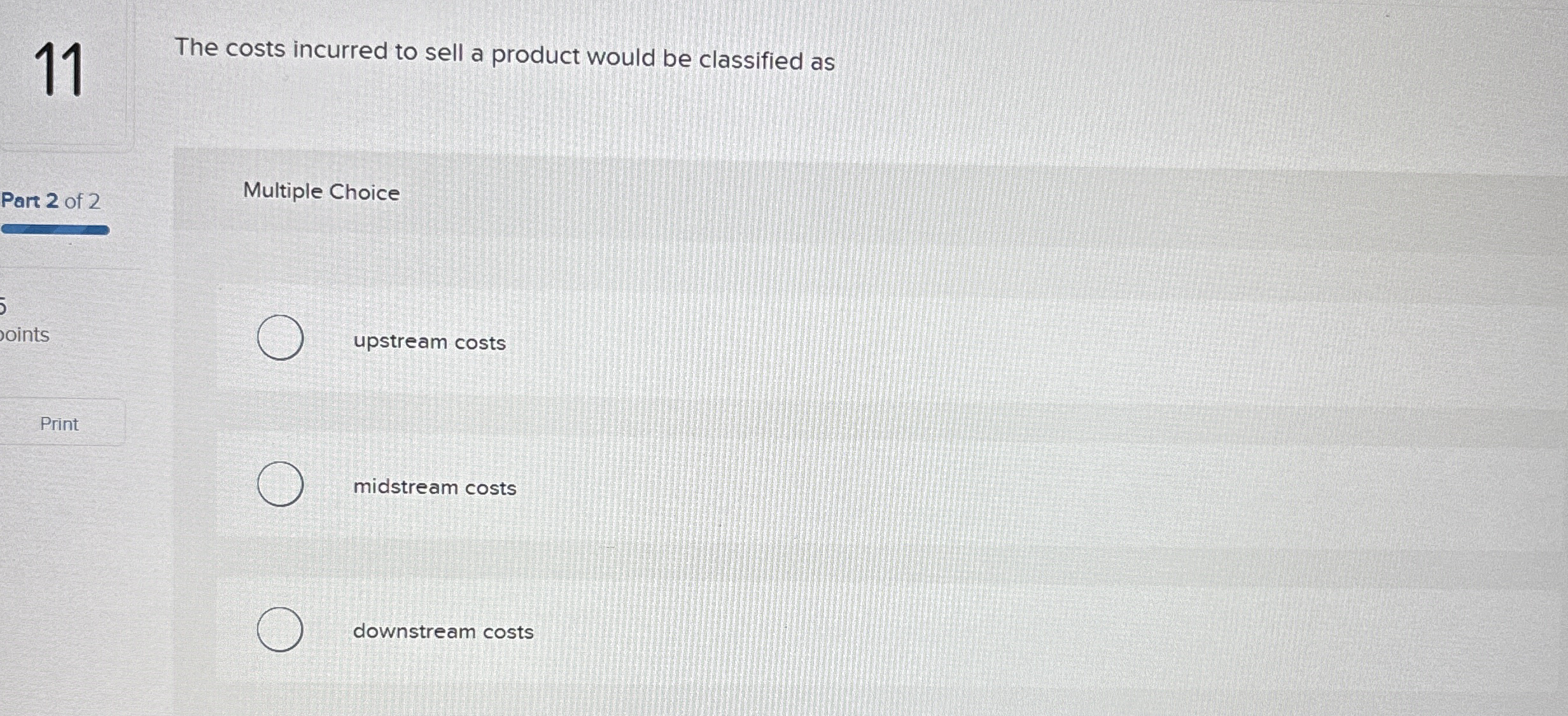Click the Multiple Choice header area

[x=321, y=192]
